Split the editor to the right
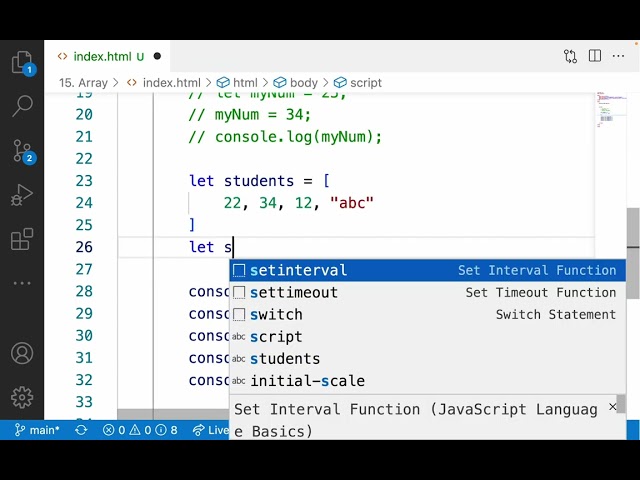This screenshot has width=640, height=480. 595,56
